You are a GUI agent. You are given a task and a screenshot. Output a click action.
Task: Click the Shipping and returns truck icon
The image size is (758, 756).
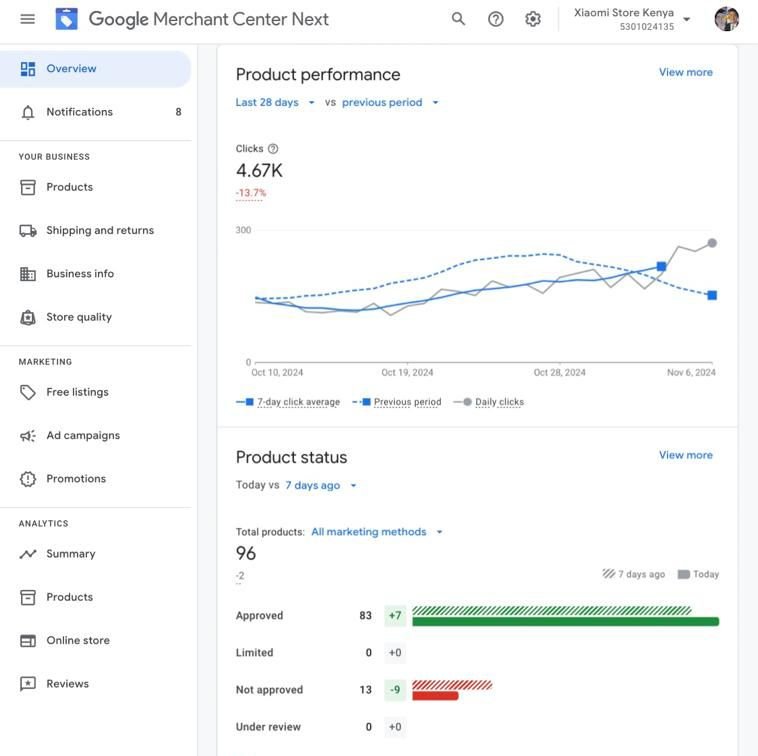point(28,231)
